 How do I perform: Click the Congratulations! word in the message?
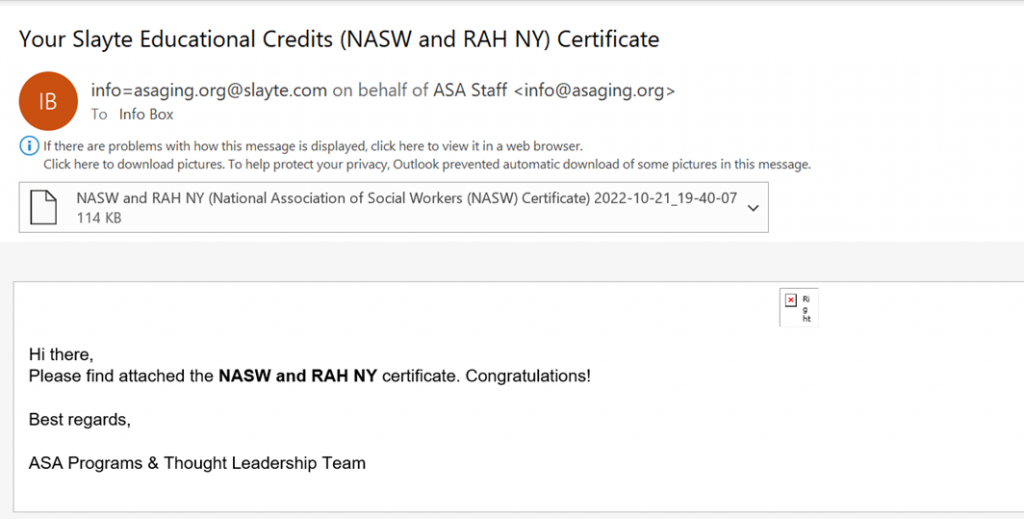coord(528,376)
